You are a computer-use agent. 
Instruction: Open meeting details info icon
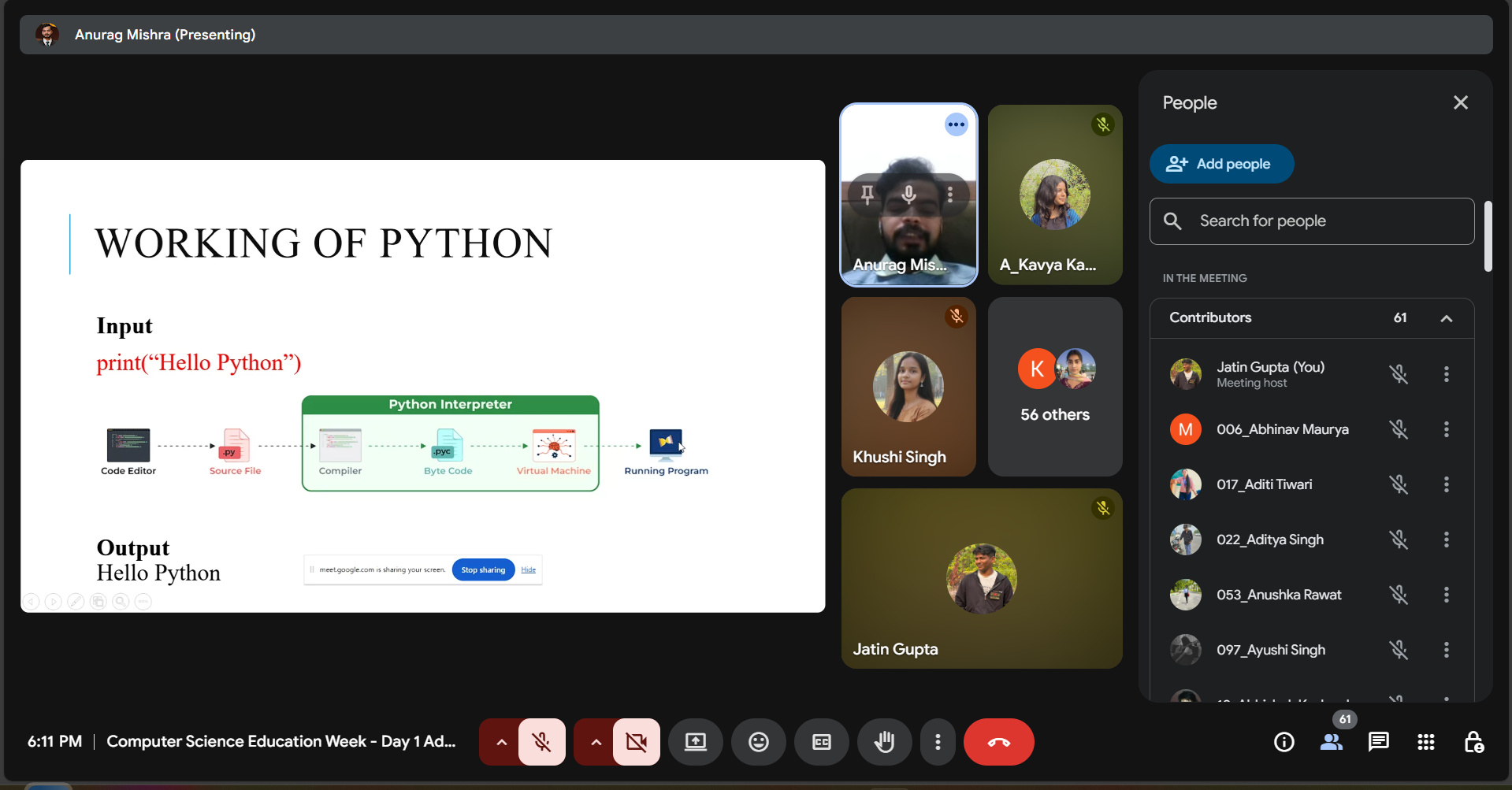click(x=1284, y=742)
